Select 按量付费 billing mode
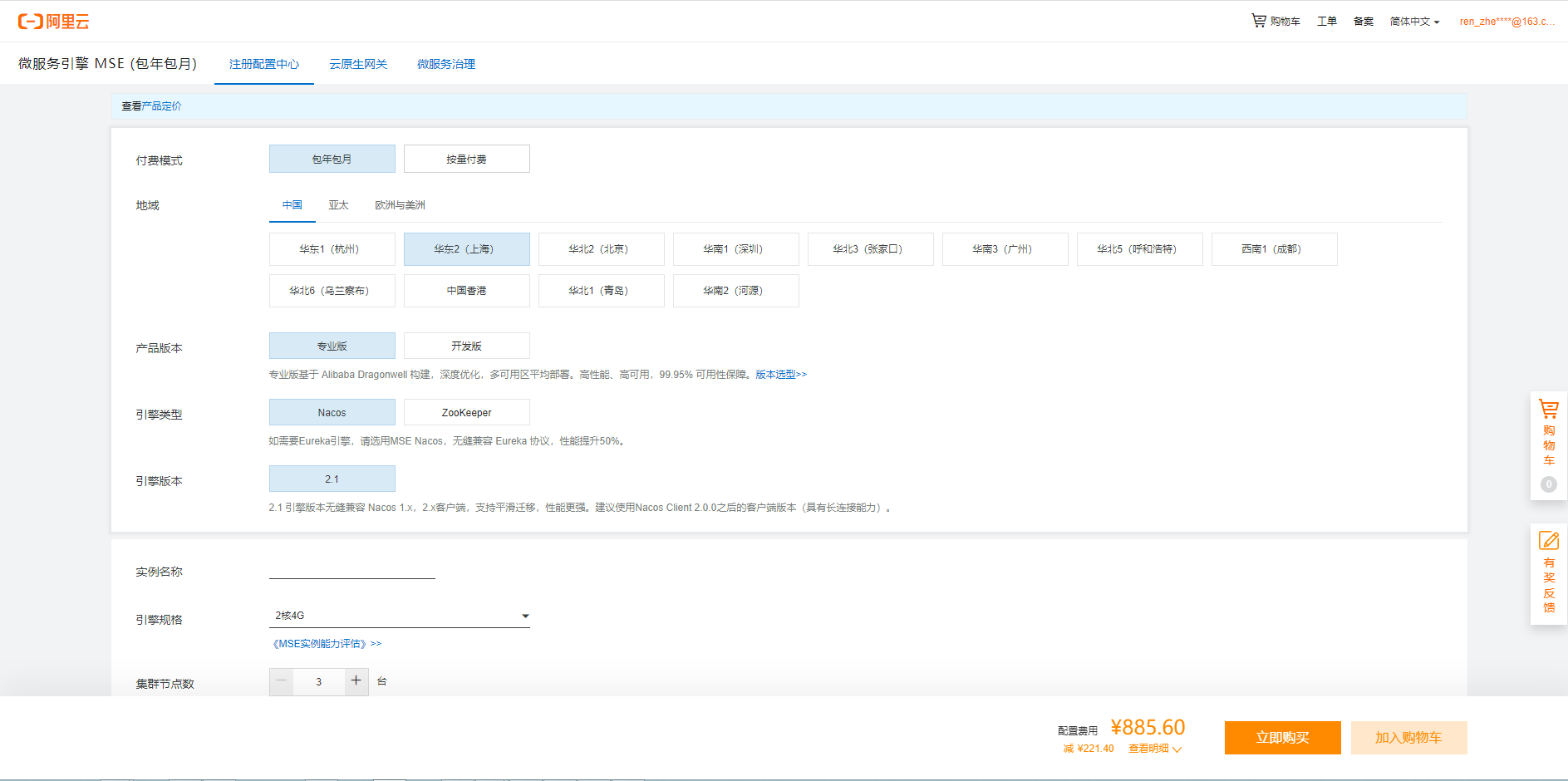The width and height of the screenshot is (1568, 781). click(466, 160)
